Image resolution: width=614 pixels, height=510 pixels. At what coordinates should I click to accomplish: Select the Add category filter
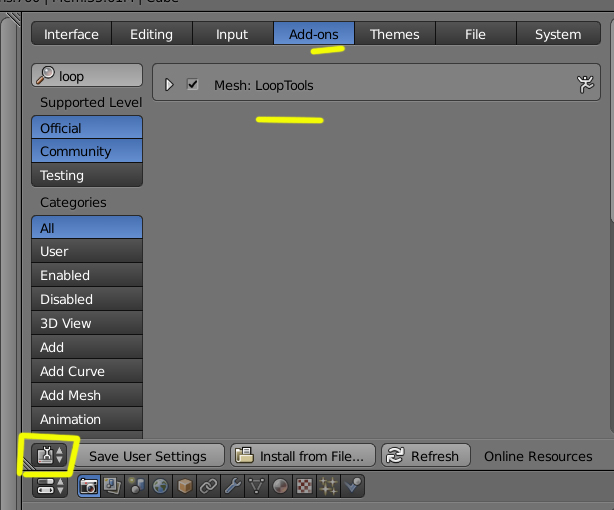pos(87,347)
